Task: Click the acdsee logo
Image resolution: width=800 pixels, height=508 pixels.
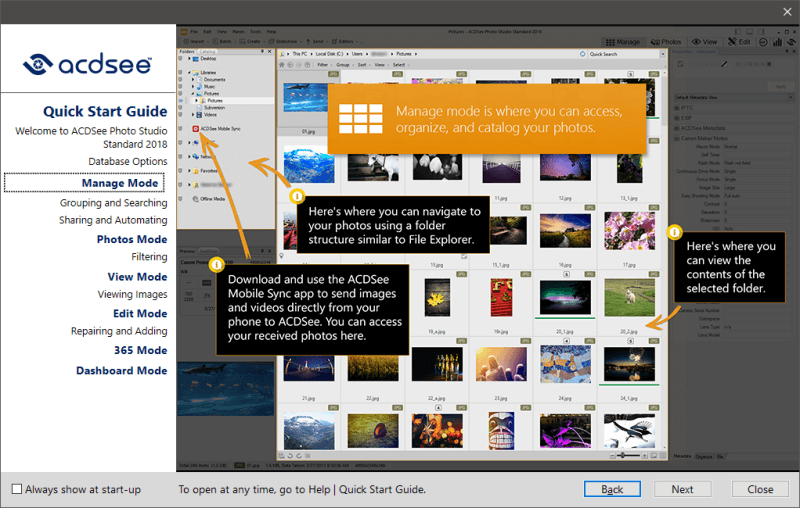Action: coord(87,64)
